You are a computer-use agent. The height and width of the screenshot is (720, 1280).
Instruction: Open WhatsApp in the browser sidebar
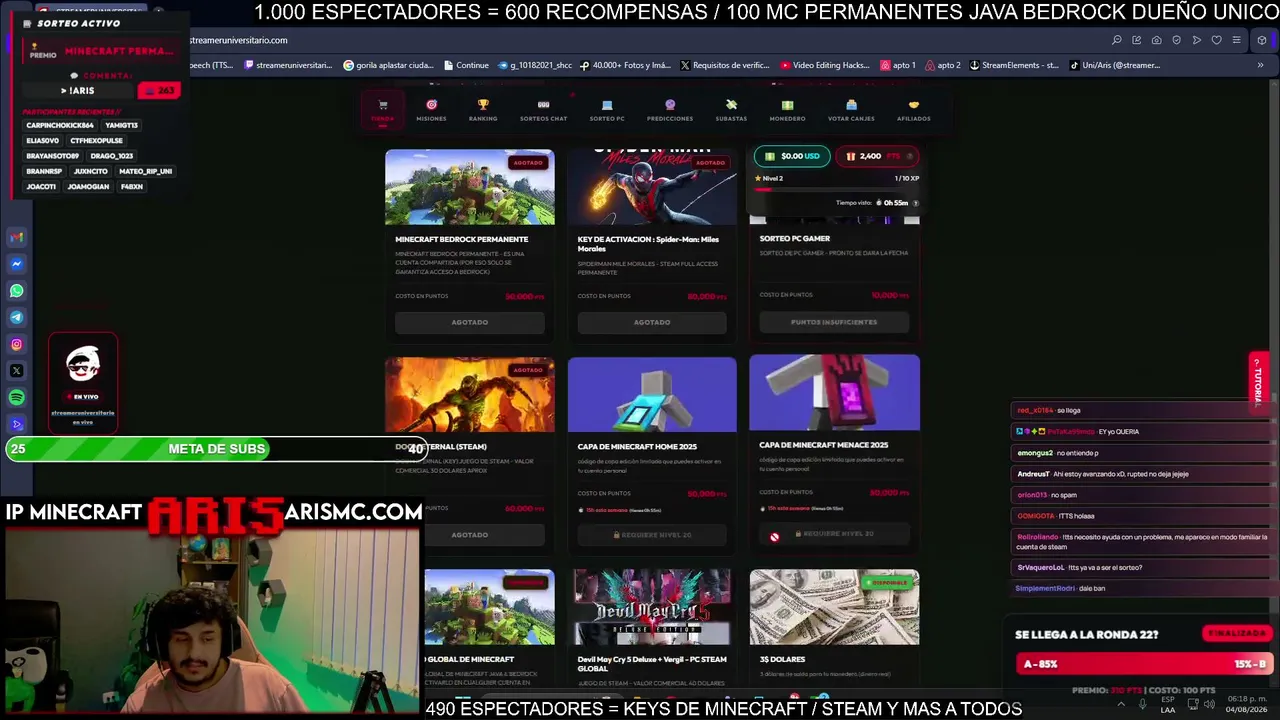coord(17,291)
